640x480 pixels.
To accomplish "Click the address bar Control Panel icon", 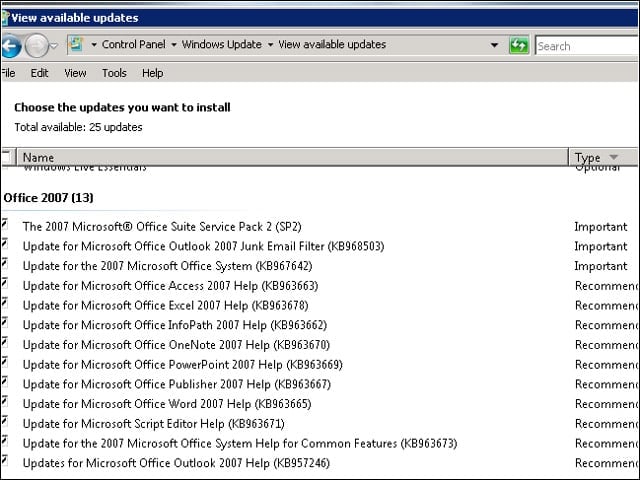I will [x=76, y=44].
